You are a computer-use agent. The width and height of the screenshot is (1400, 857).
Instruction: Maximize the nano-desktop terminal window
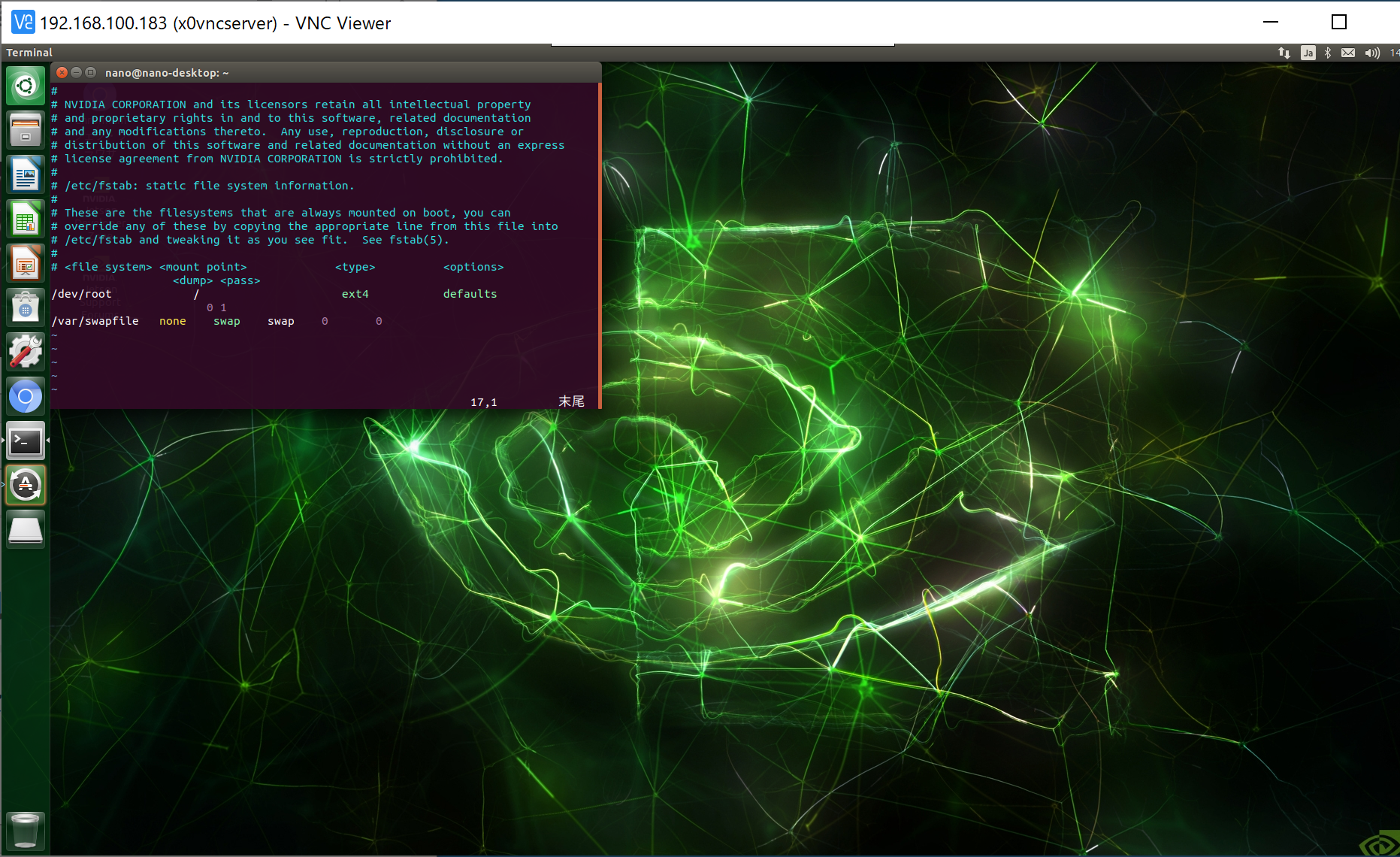click(91, 72)
